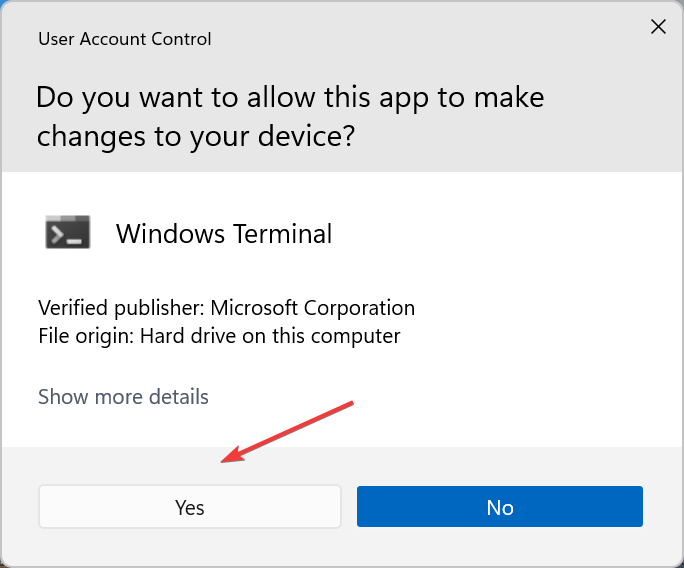Click the 'Do you want to allow' heading line
Screen dimensions: 684x568
[x=290, y=98]
